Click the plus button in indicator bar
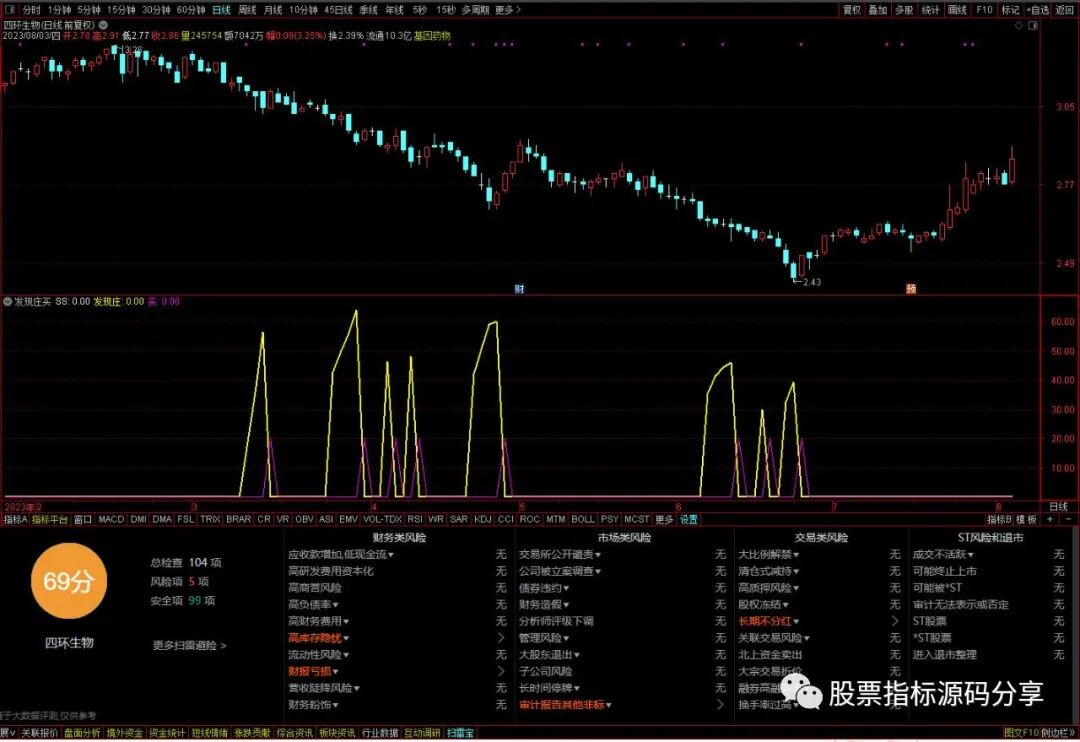 (1050, 519)
